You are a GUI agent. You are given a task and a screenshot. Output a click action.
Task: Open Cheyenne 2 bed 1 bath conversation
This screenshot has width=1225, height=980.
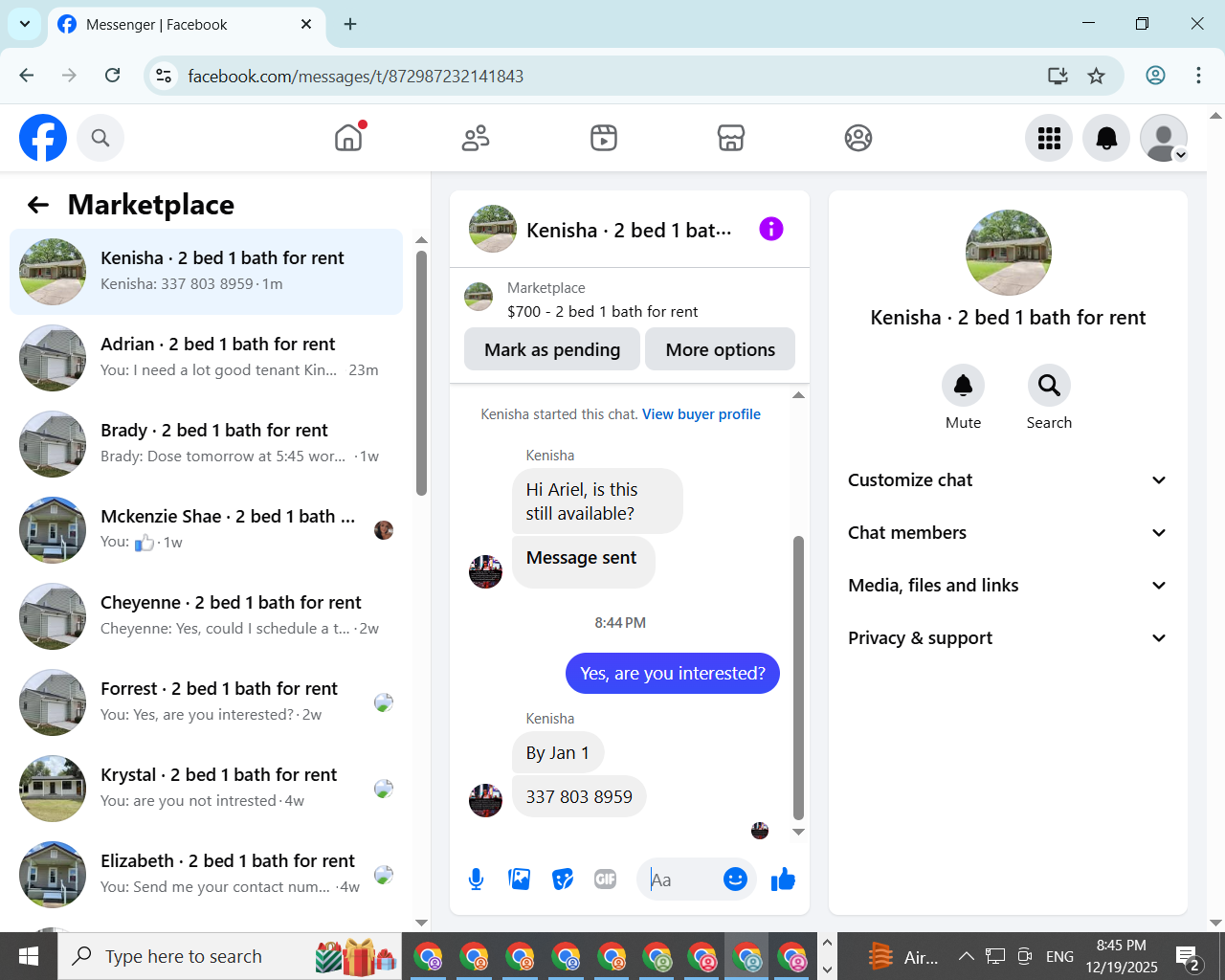[x=206, y=616]
